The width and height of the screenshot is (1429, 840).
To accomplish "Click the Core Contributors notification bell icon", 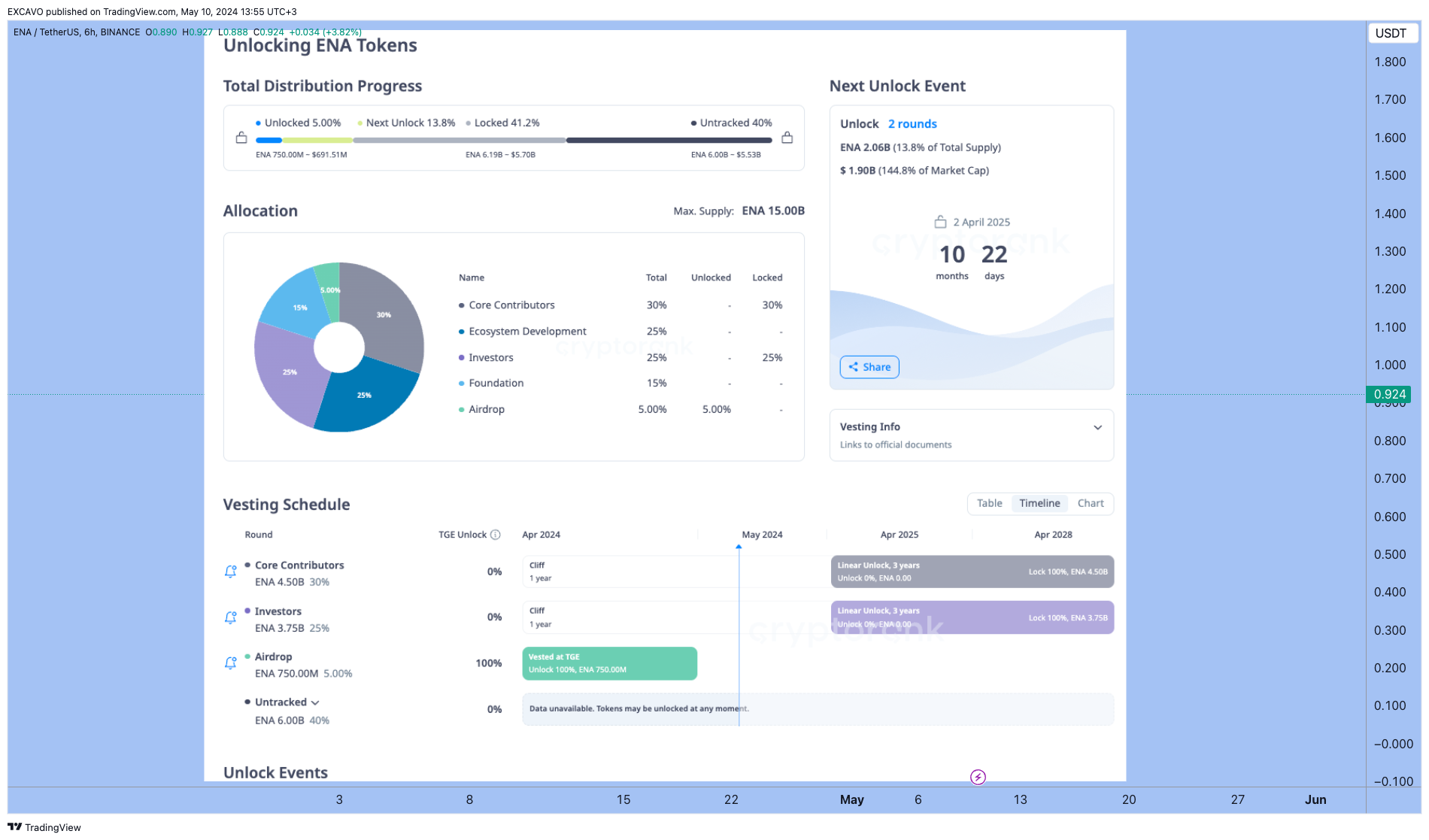I will (x=231, y=572).
